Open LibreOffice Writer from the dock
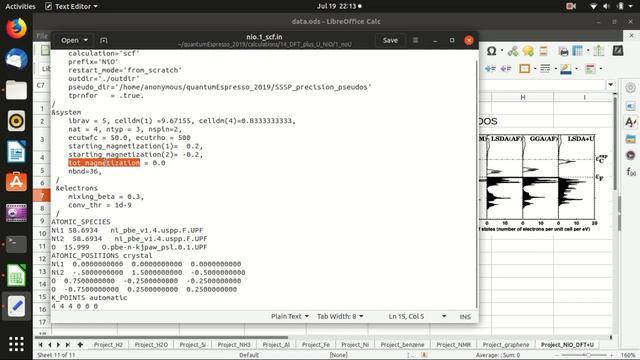640x360 pixels. [16, 152]
